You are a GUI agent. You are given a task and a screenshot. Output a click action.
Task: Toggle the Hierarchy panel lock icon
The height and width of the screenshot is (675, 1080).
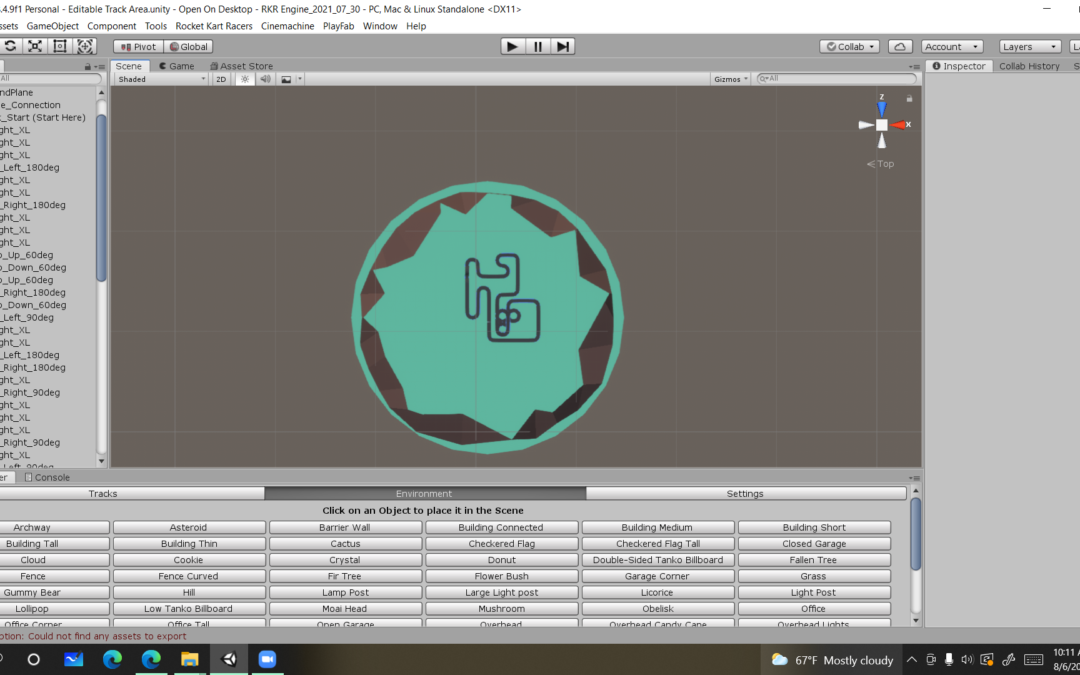click(87, 67)
